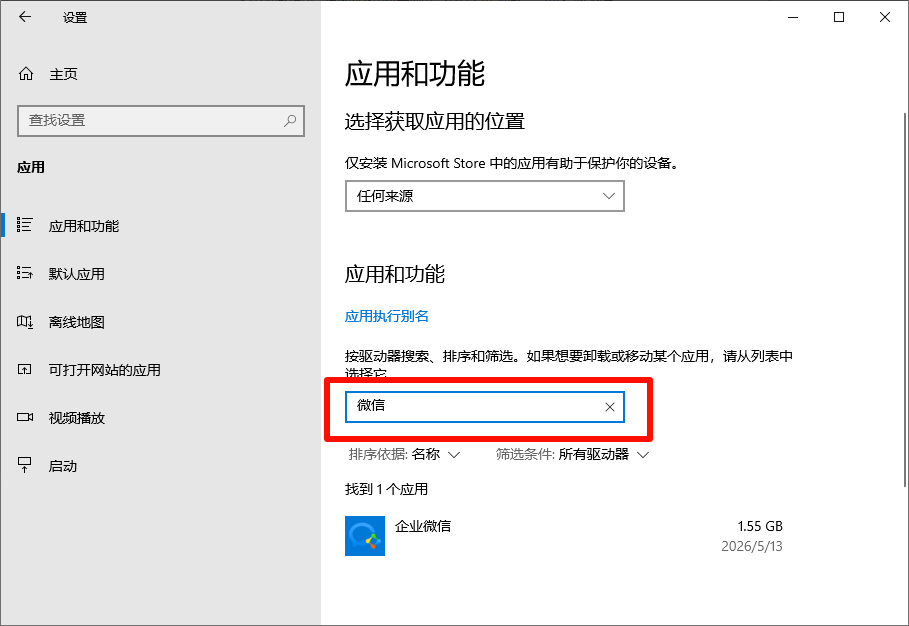
Task: Close the Settings window
Action: pos(885,17)
